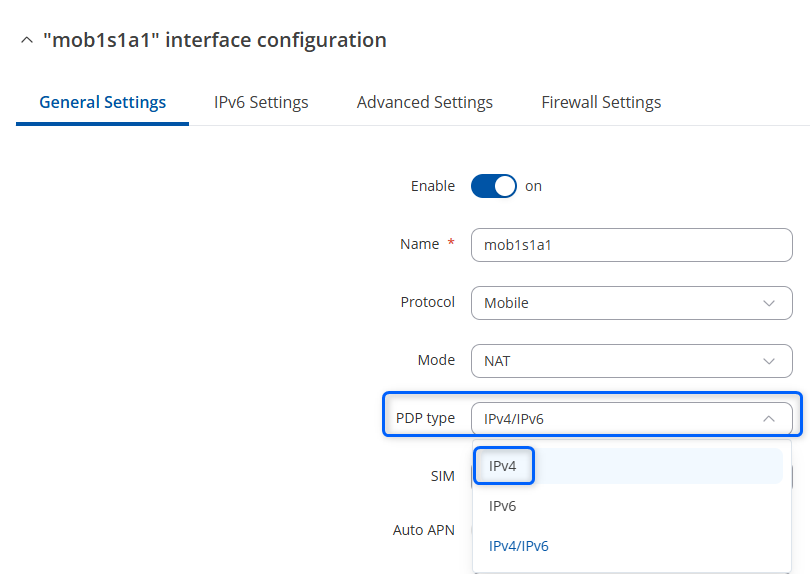This screenshot has width=810, height=574.
Task: Open the Firewall Settings tab
Action: coord(601,102)
